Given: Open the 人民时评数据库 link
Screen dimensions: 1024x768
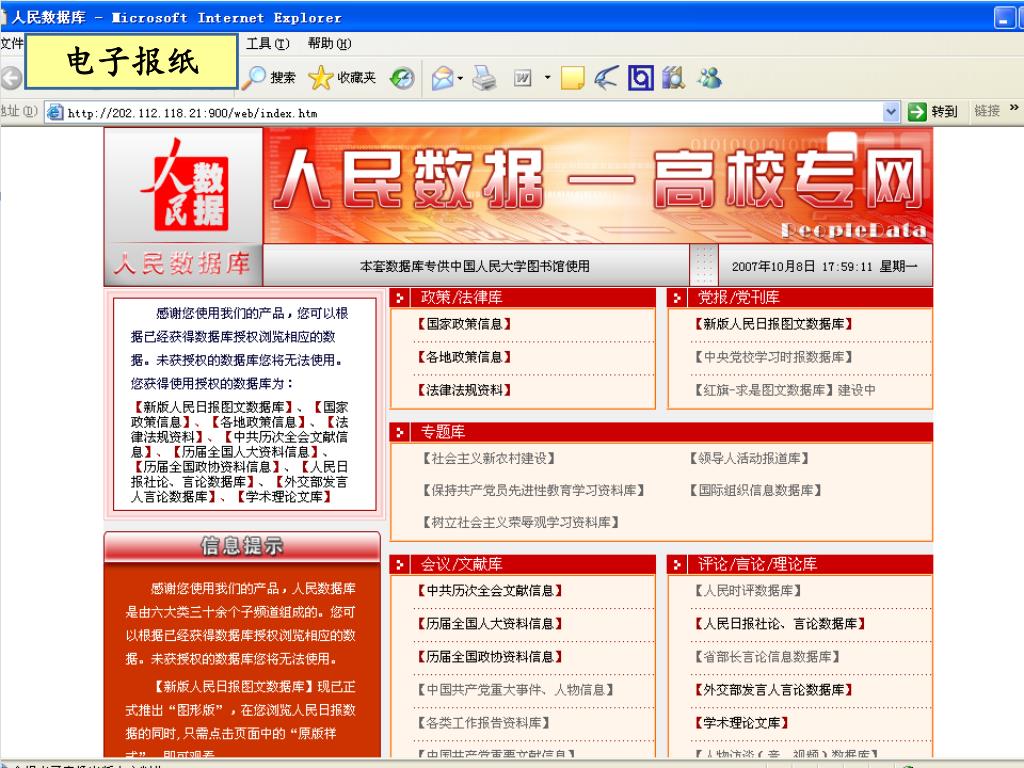Looking at the screenshot, I should (x=748, y=591).
